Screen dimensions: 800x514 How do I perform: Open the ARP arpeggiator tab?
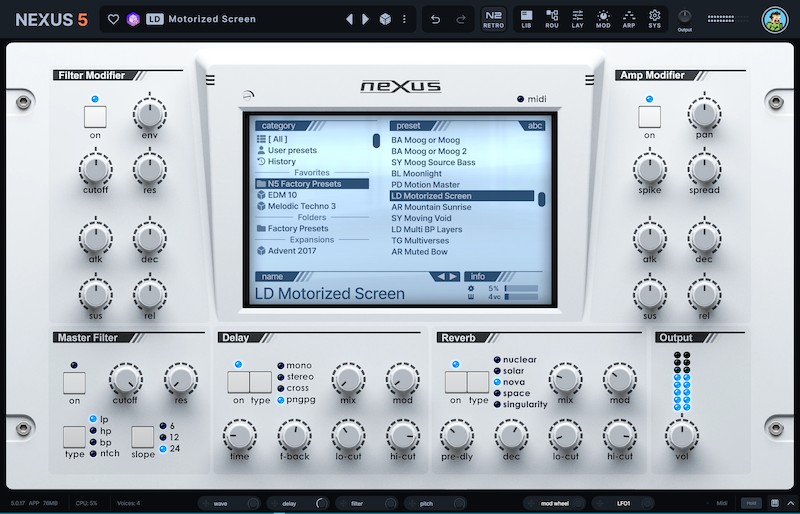coord(629,19)
